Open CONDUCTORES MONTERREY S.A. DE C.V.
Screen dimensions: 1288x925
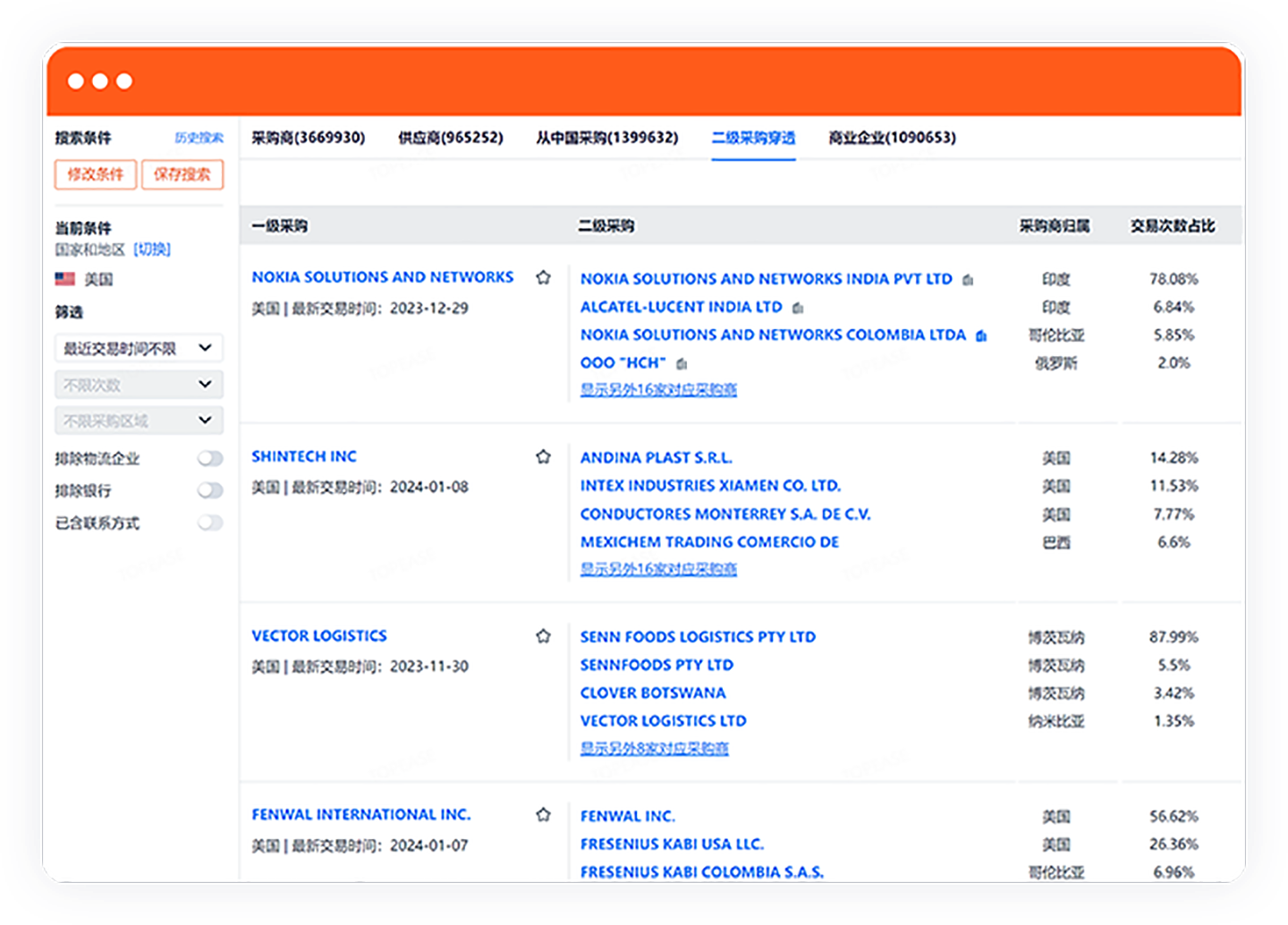click(x=725, y=514)
